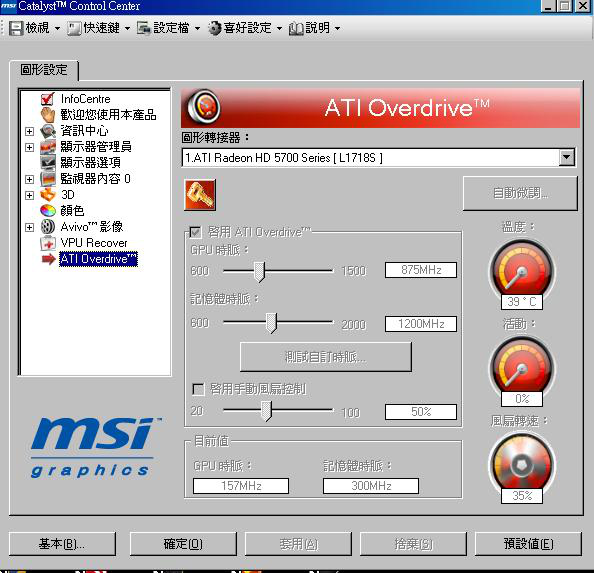Open the 快速鍵 menu dropdown arrow

pos(127,28)
